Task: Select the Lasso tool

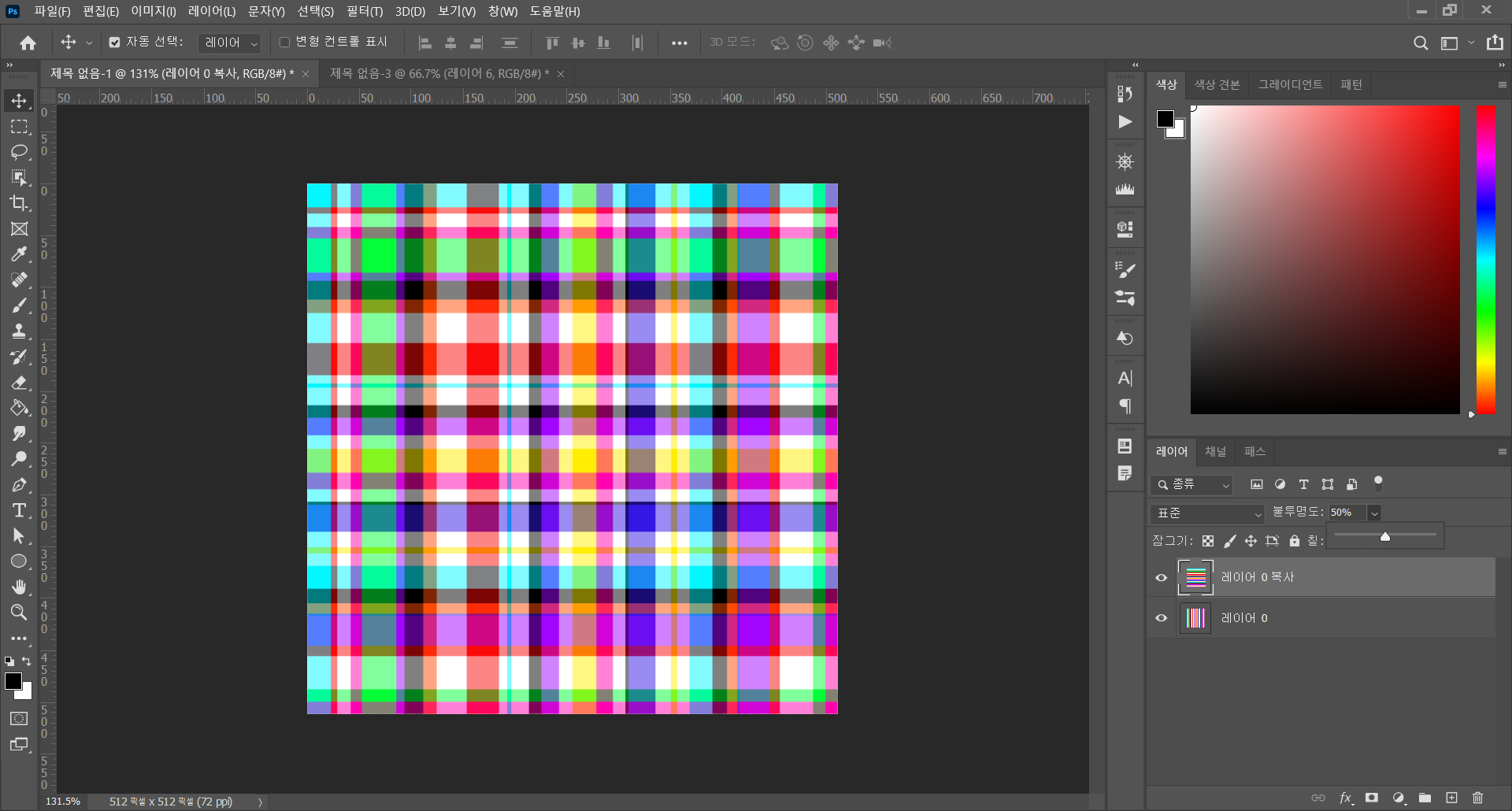Action: pyautogui.click(x=19, y=152)
